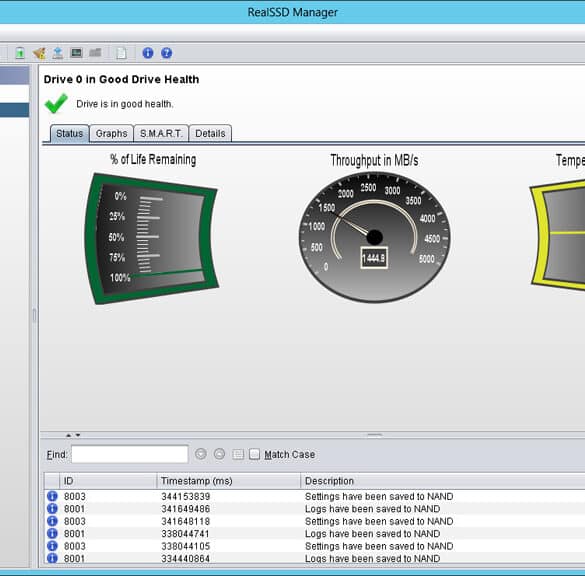The image size is (585, 576).
Task: Select timestamp cell 341648118
Action: coord(185,521)
